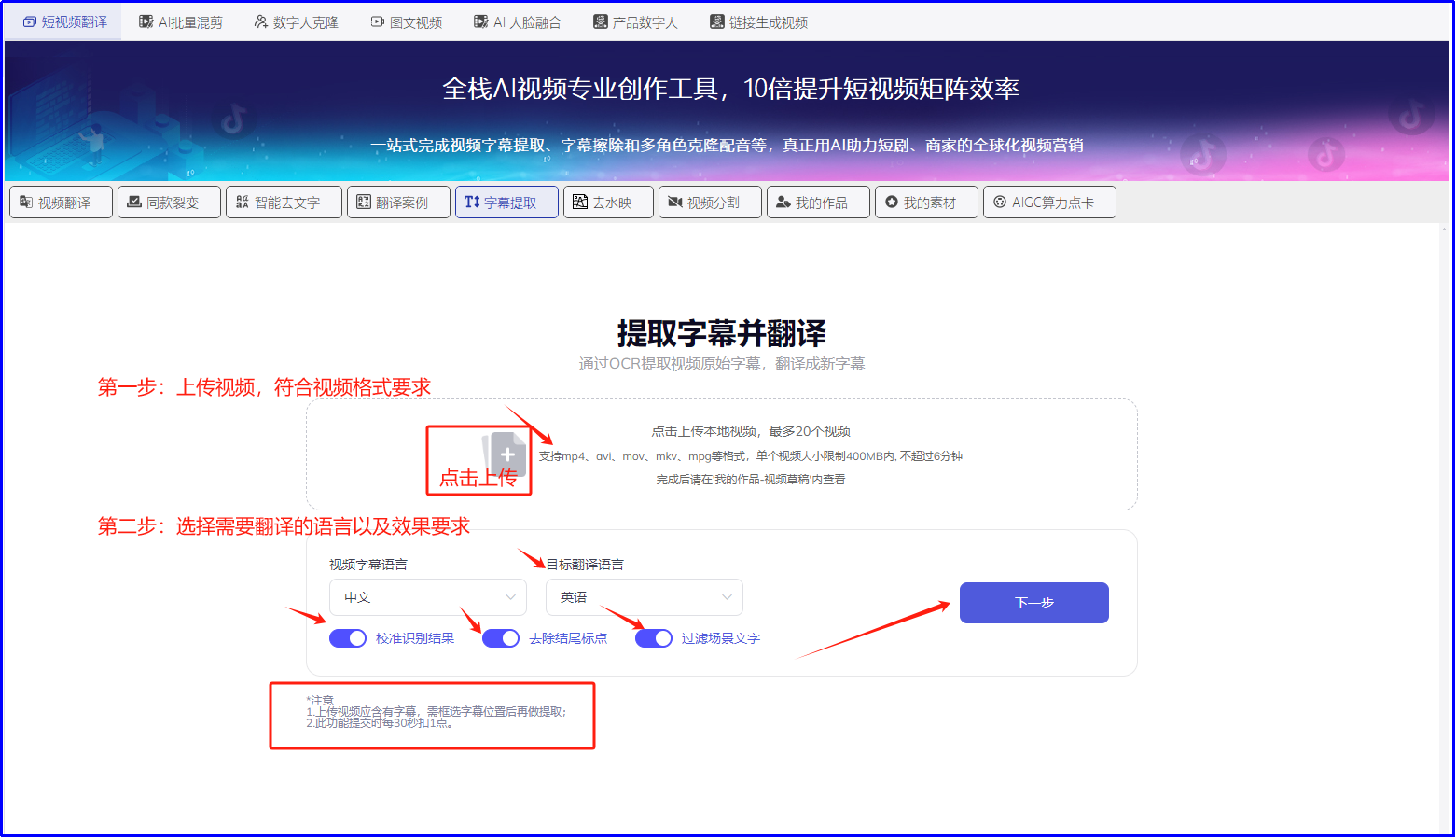
Task: Open the 目标翻译语言 dropdown showing 英语
Action: [x=644, y=596]
